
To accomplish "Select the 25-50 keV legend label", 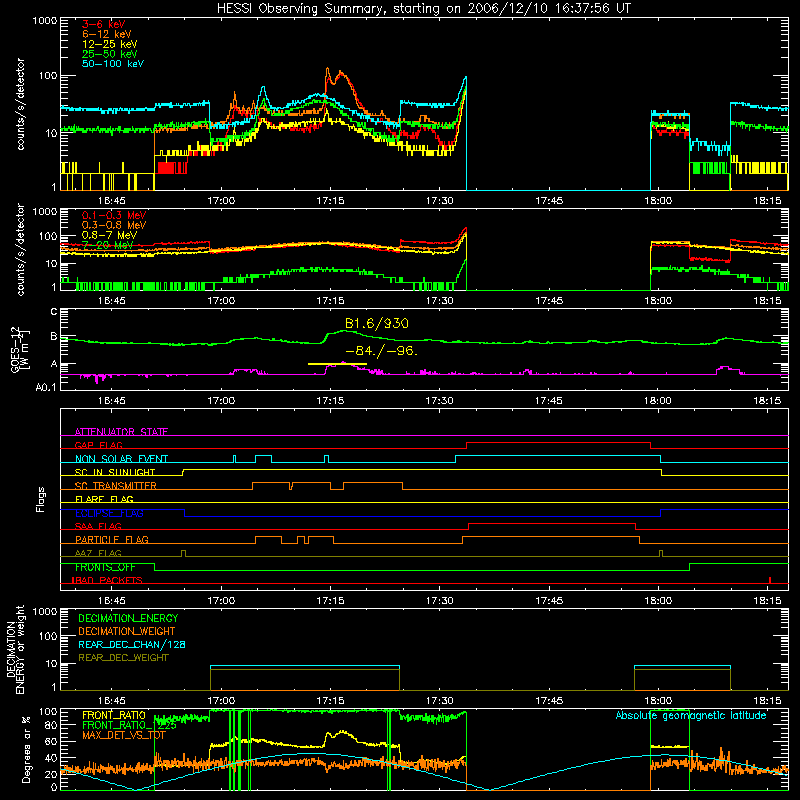I will [110, 54].
